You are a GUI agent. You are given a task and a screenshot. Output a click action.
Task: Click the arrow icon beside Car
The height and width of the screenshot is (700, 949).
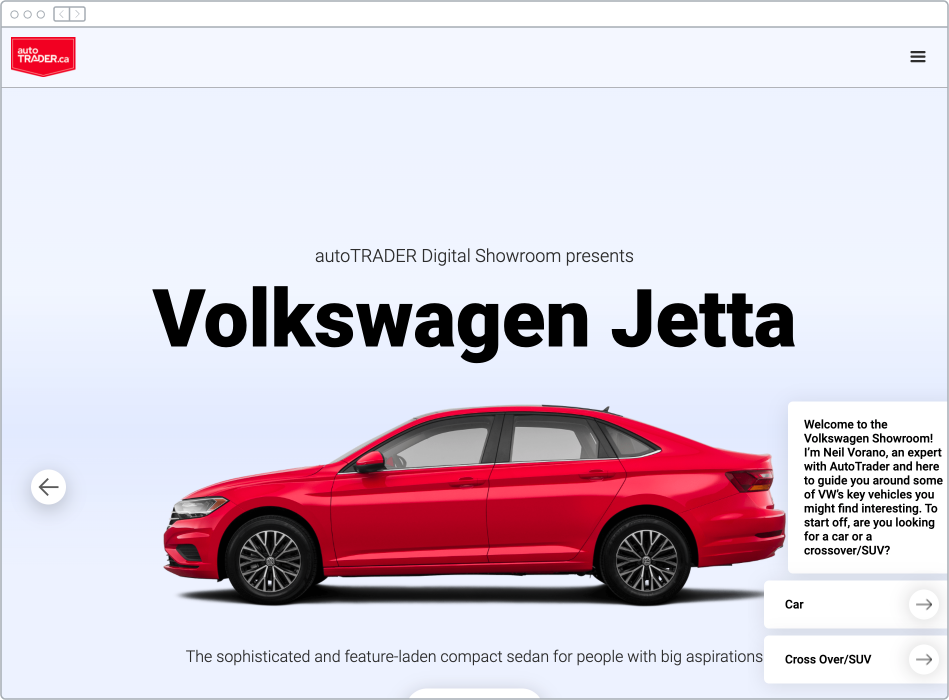(924, 604)
